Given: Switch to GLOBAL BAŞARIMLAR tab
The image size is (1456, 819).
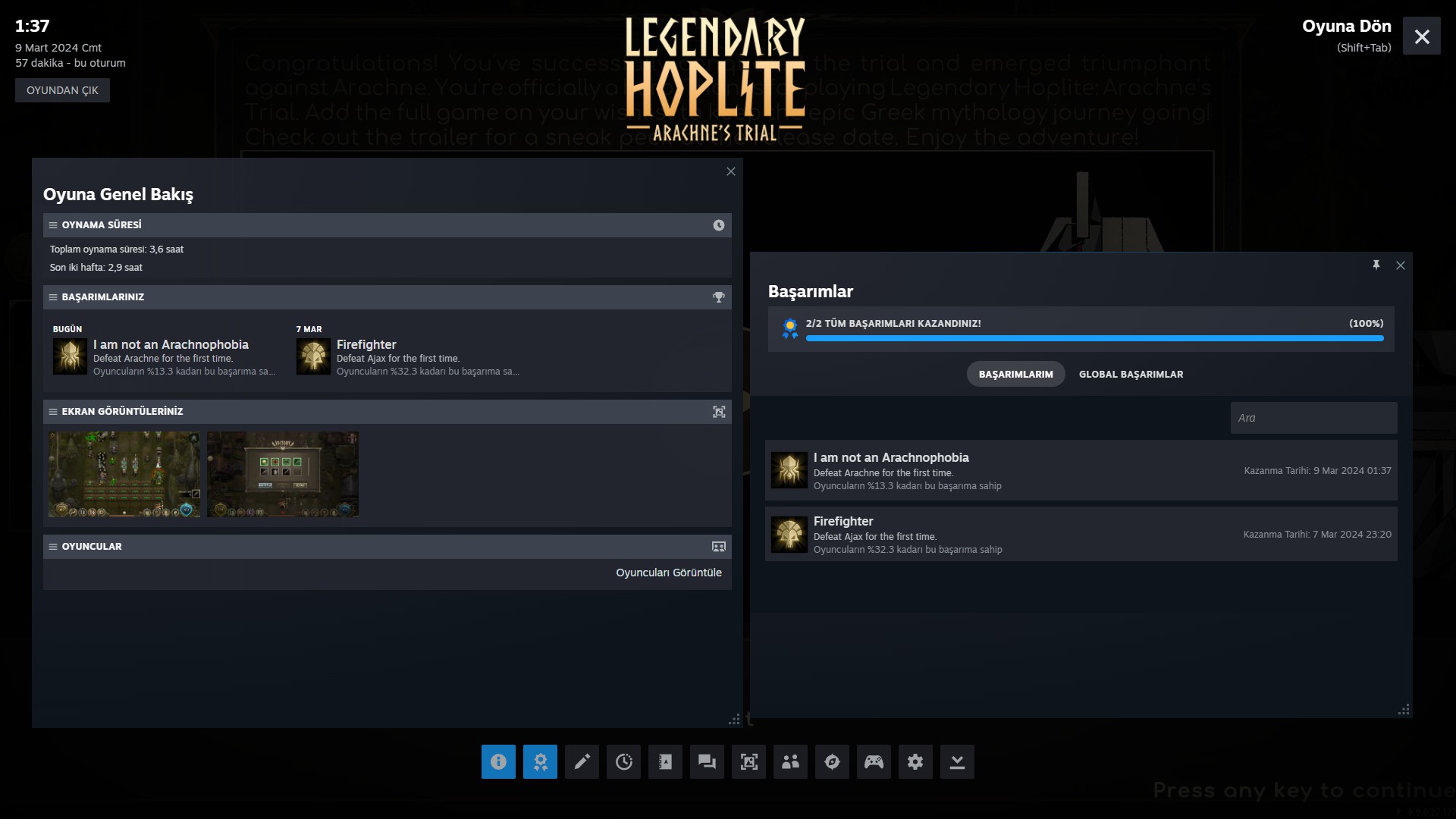Looking at the screenshot, I should point(1131,374).
